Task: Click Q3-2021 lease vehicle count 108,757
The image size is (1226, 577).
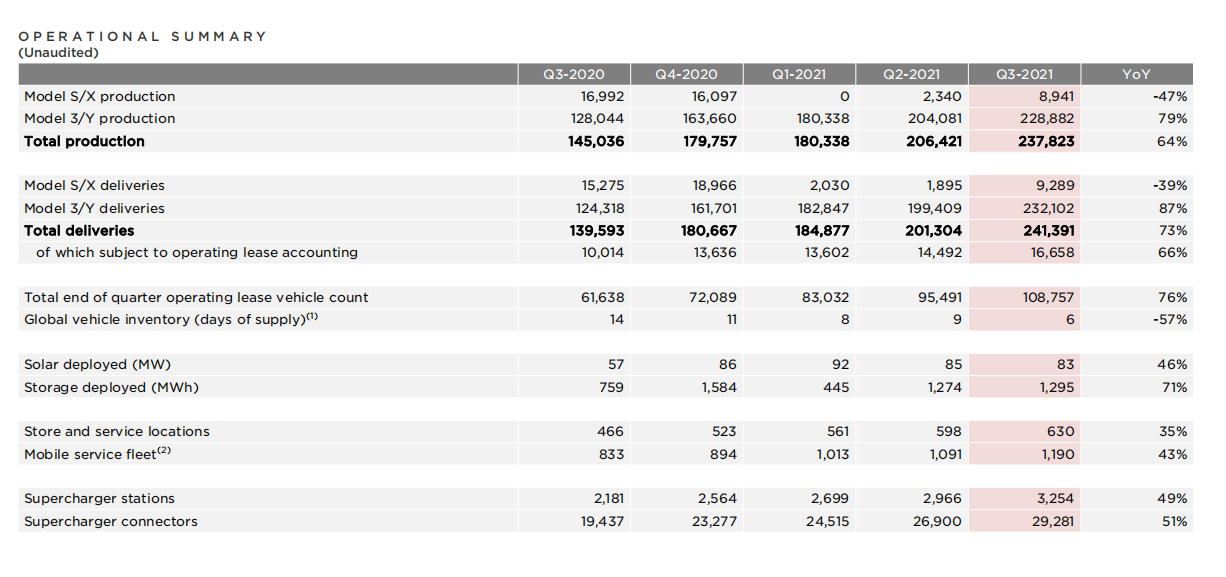Action: pos(1049,297)
